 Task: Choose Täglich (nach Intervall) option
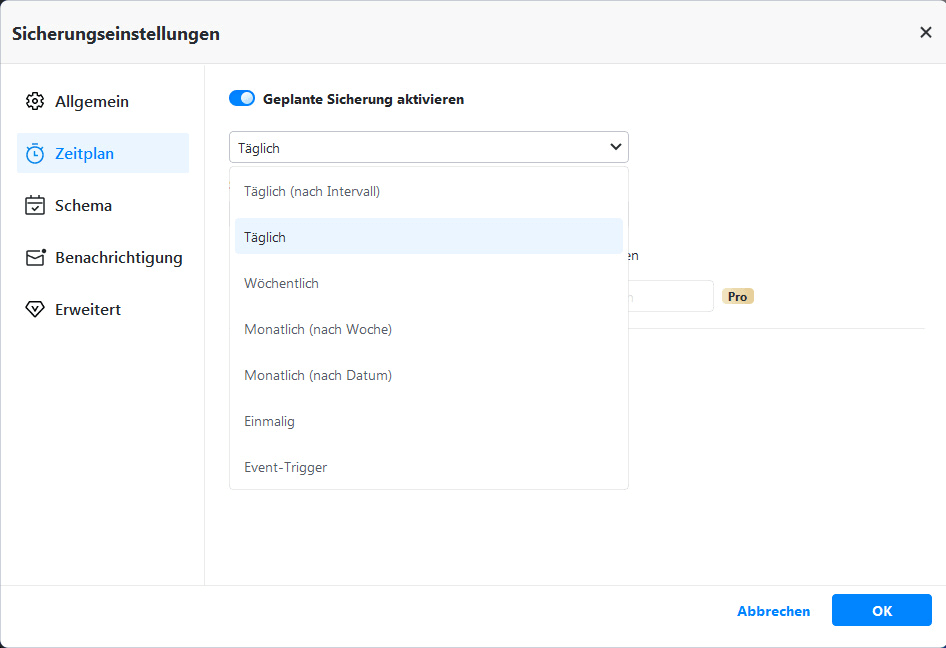click(x=312, y=191)
